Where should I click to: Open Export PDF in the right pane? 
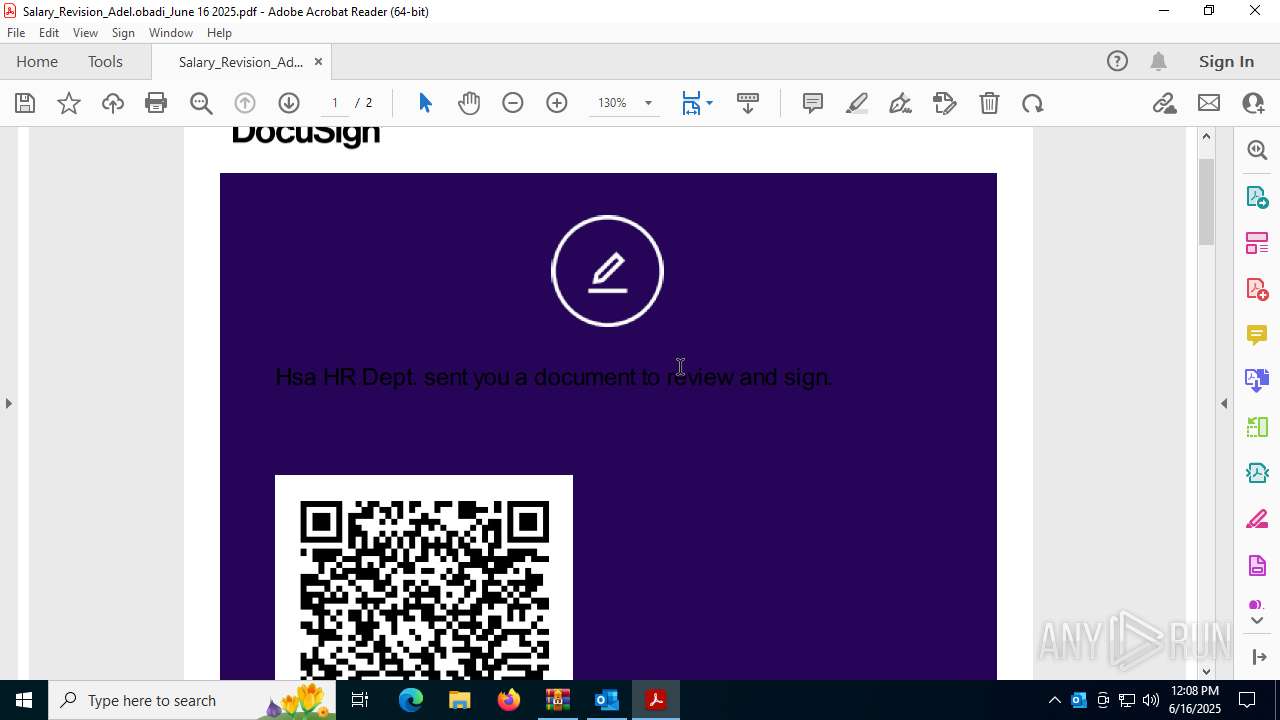1257,196
